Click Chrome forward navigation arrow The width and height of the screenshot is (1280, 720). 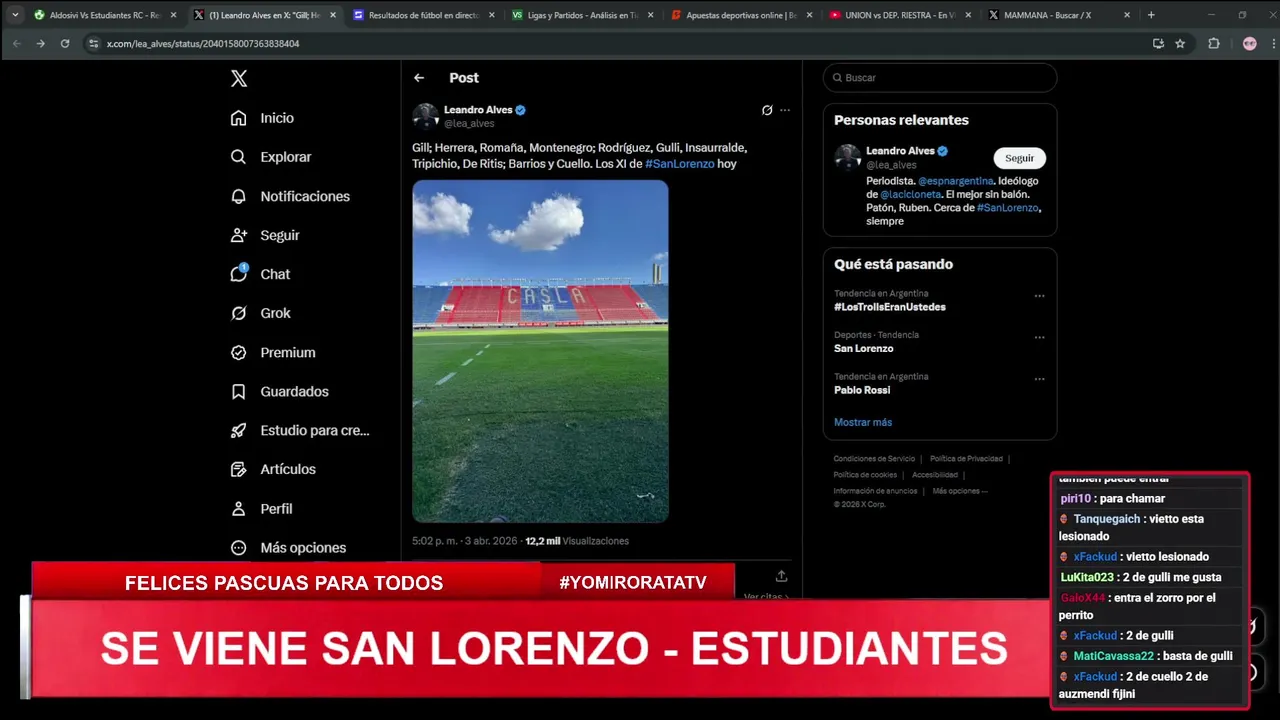(41, 43)
